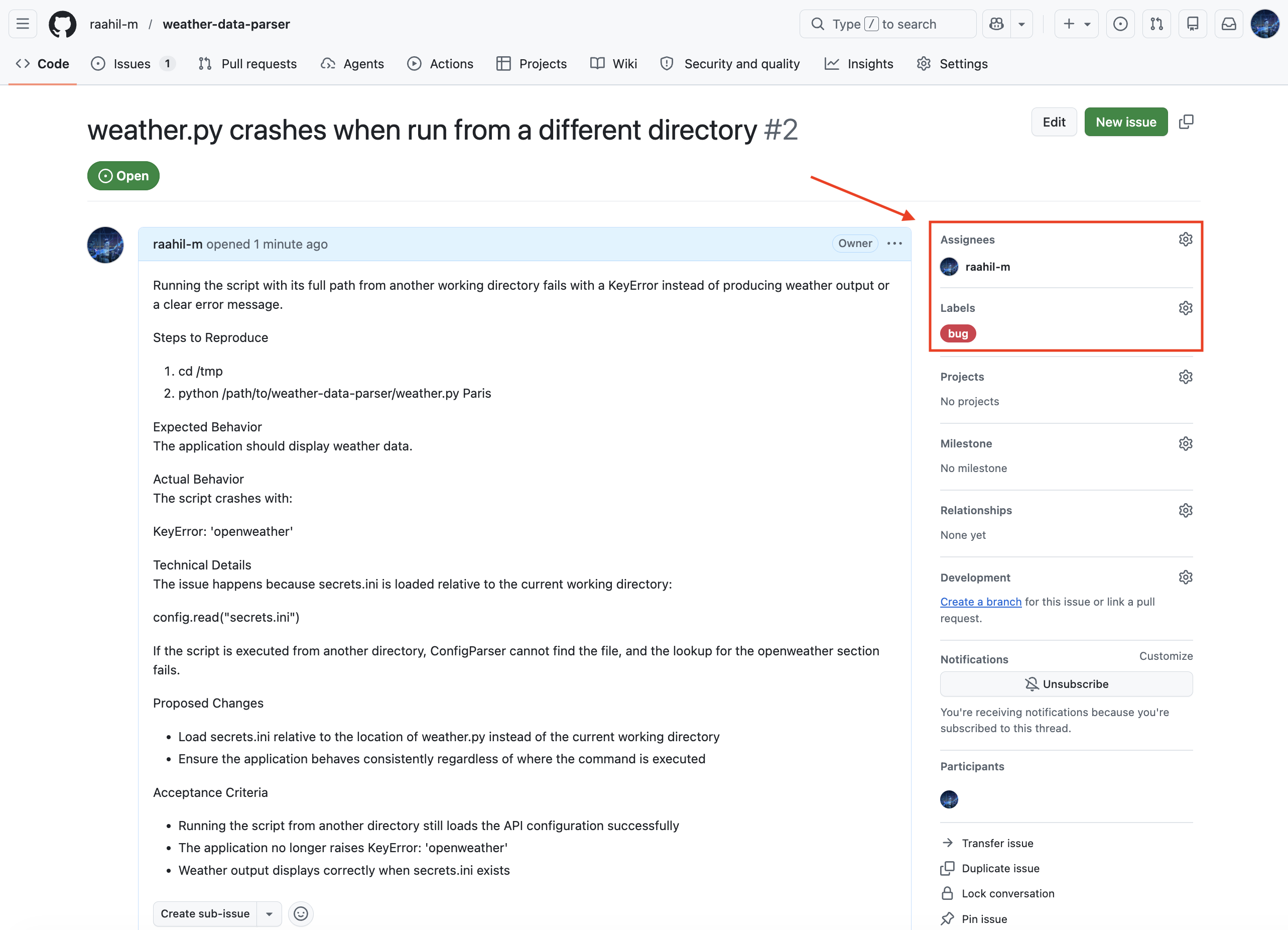Open the Insights tab
1288x930 pixels.
[859, 64]
